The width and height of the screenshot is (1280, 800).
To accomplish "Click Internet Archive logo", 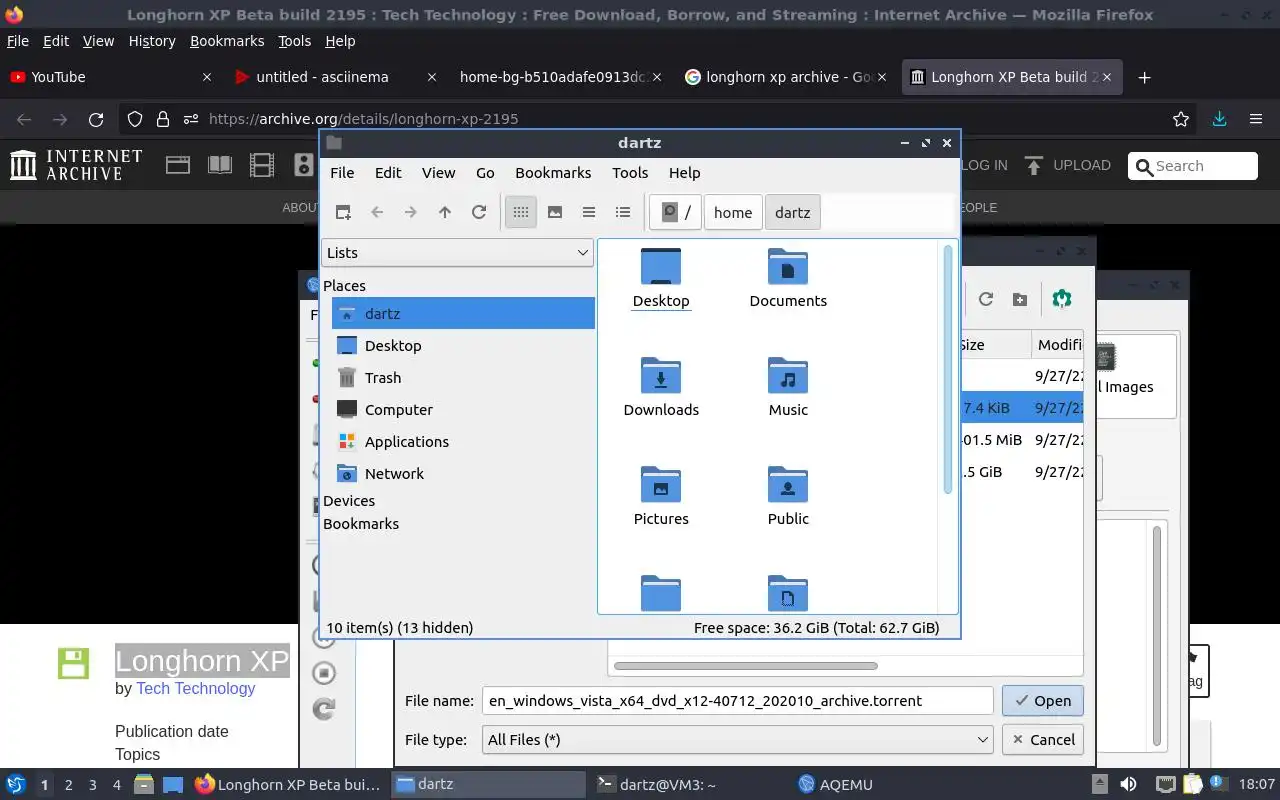I will (x=76, y=165).
